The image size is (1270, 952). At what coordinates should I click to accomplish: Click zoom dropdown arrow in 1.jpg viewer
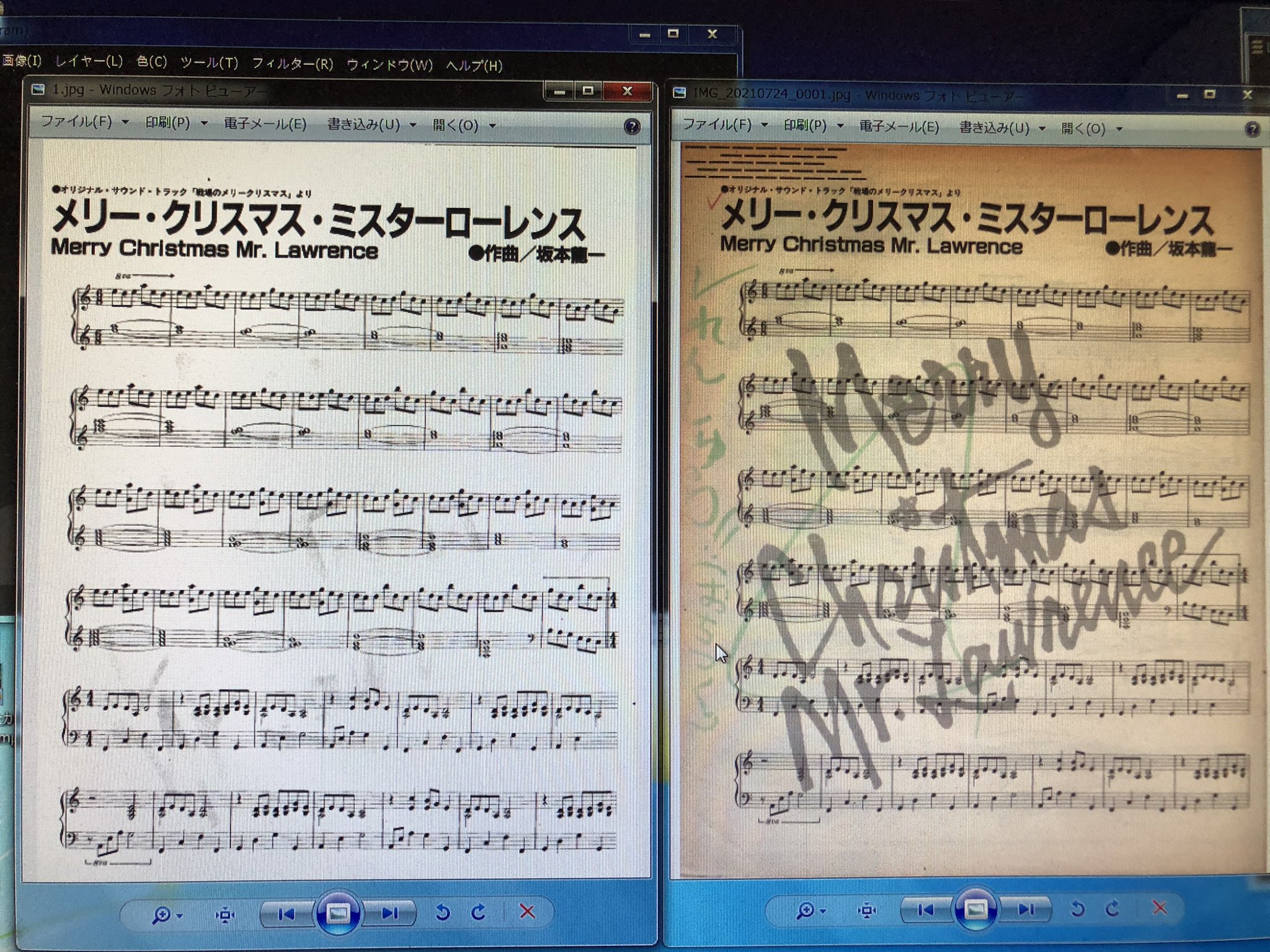(x=179, y=915)
